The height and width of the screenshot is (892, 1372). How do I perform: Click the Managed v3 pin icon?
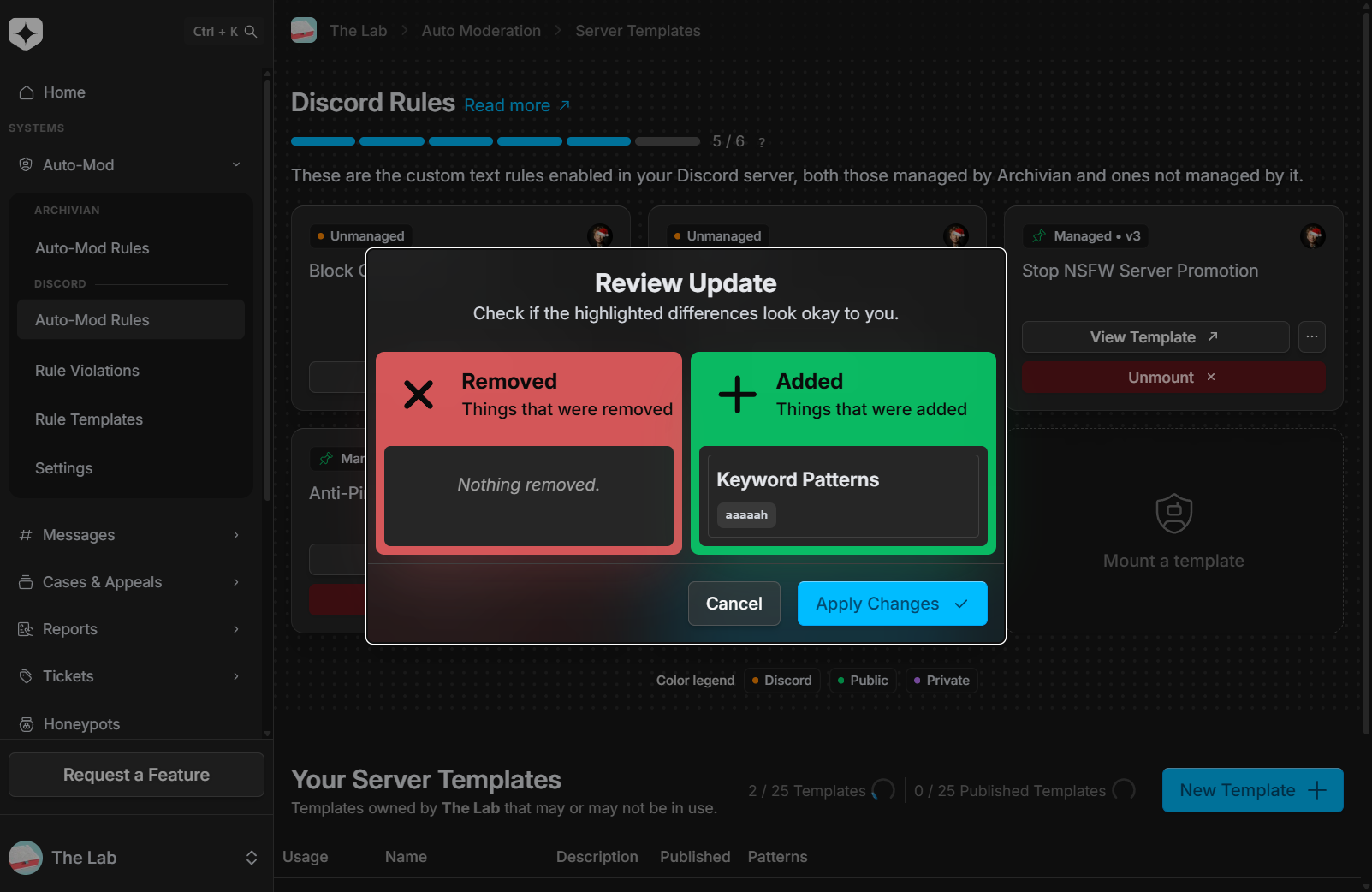click(1039, 236)
